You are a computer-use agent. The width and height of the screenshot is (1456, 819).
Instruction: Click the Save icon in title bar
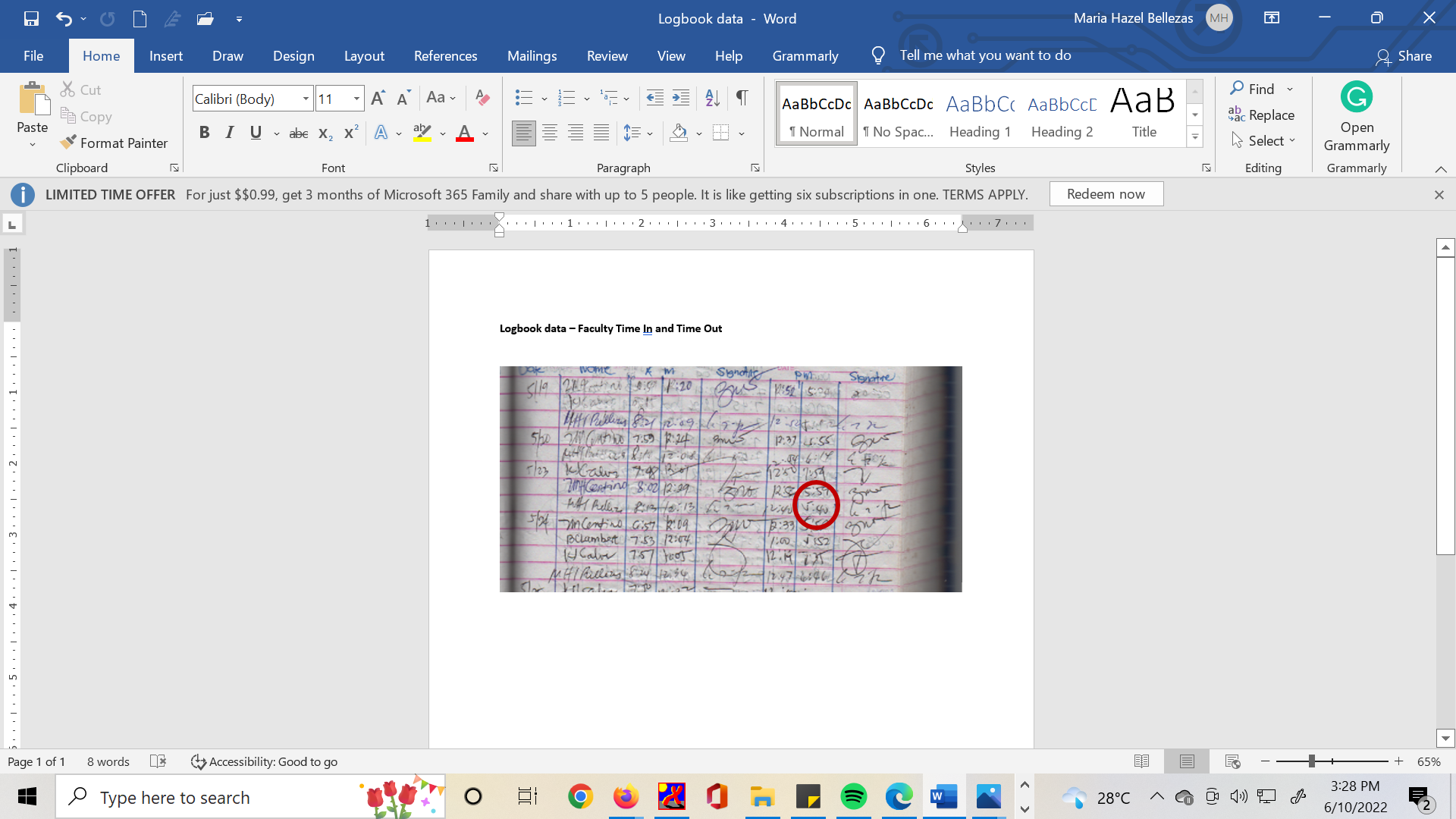pyautogui.click(x=31, y=18)
